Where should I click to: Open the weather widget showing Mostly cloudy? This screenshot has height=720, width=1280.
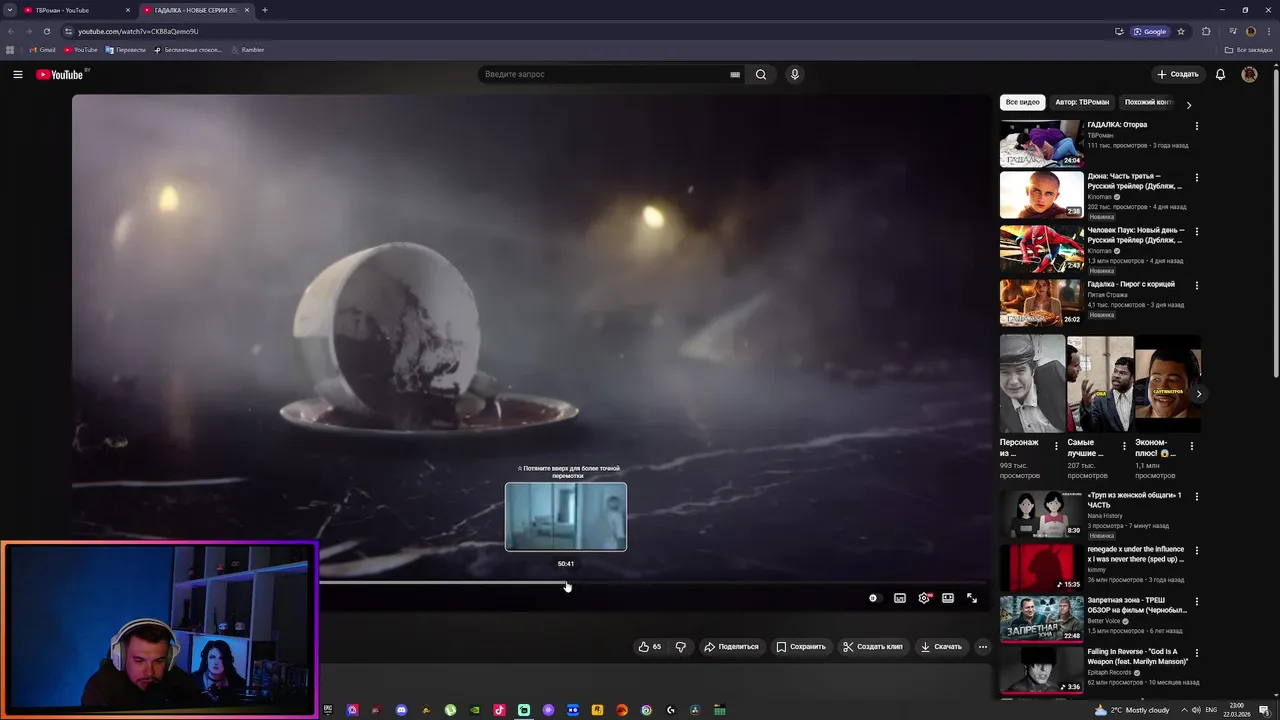coord(1133,710)
